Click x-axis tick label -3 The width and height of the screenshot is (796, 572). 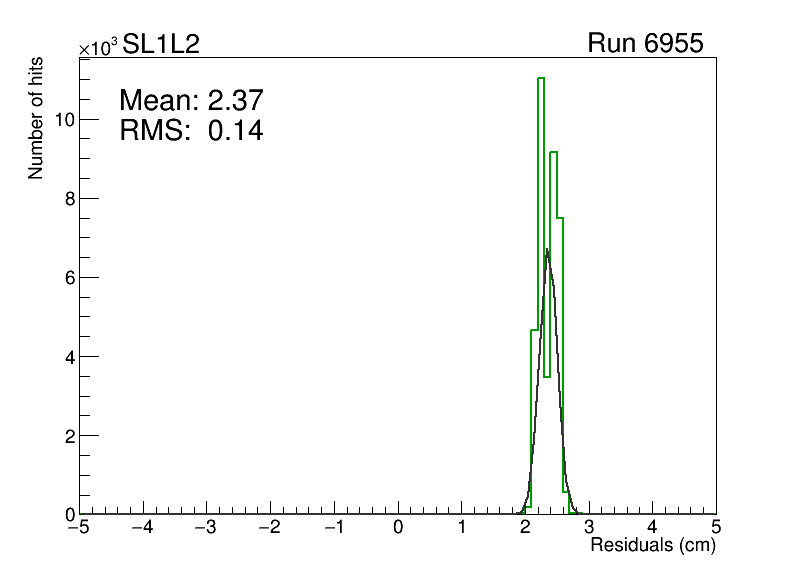205,527
